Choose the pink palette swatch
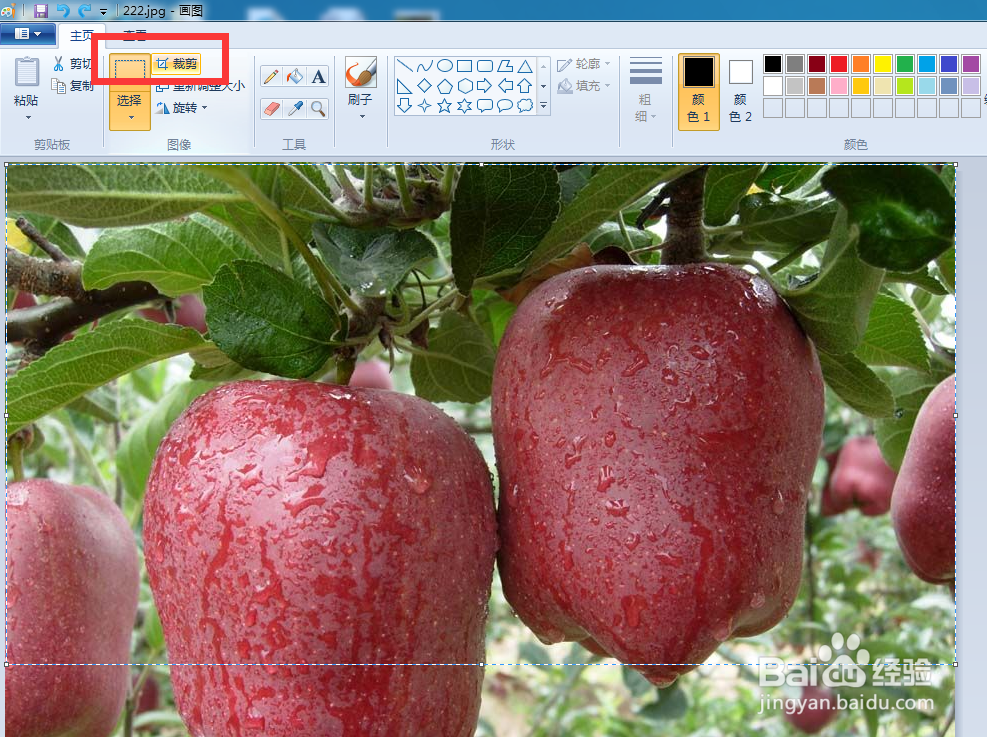987x737 pixels. pyautogui.click(x=838, y=86)
